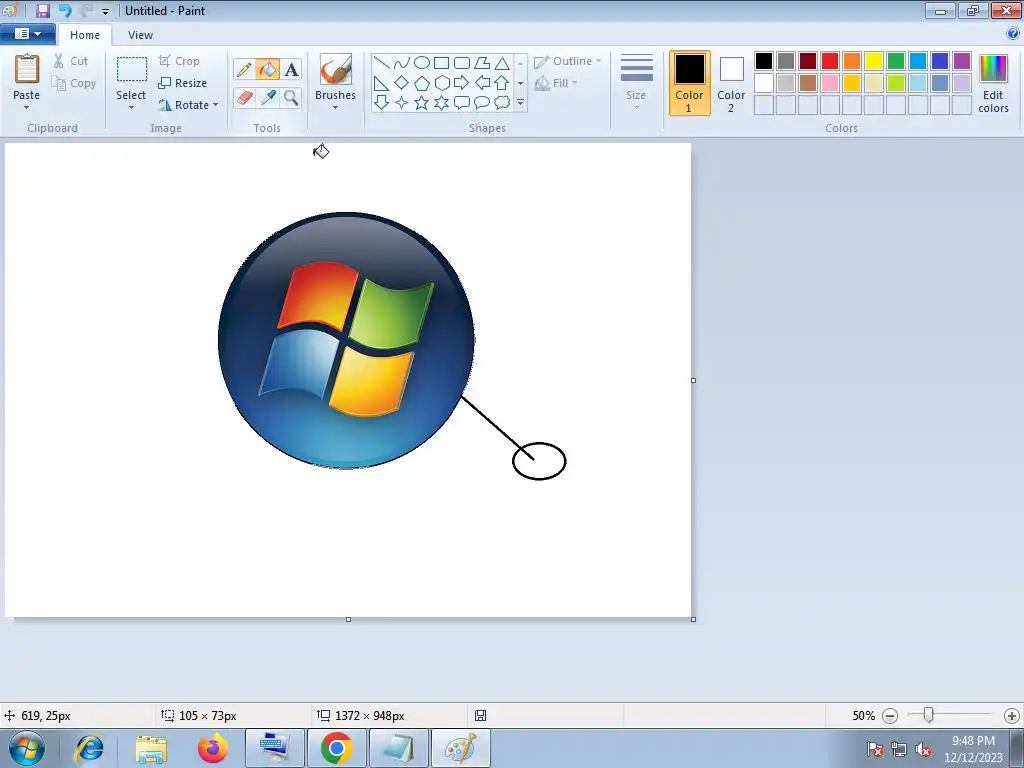Choose the Polygon shape

(x=482, y=63)
